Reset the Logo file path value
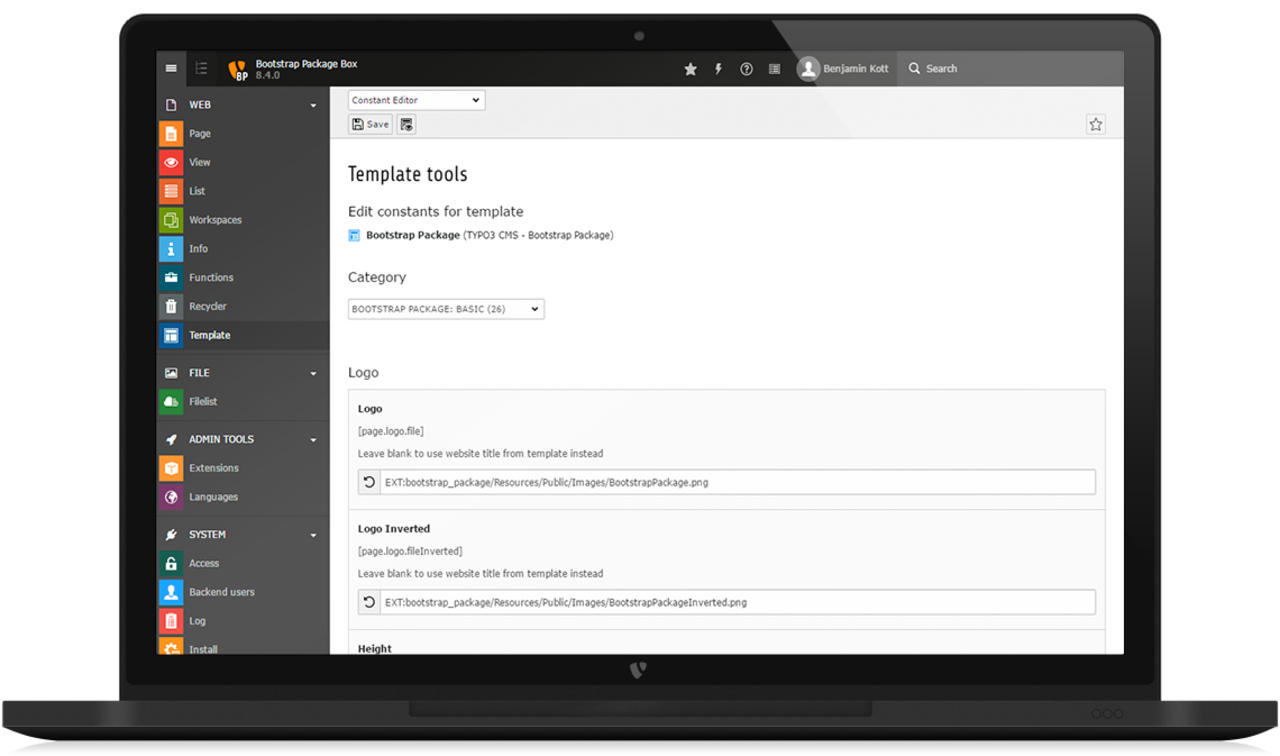The image size is (1280, 756). (369, 482)
